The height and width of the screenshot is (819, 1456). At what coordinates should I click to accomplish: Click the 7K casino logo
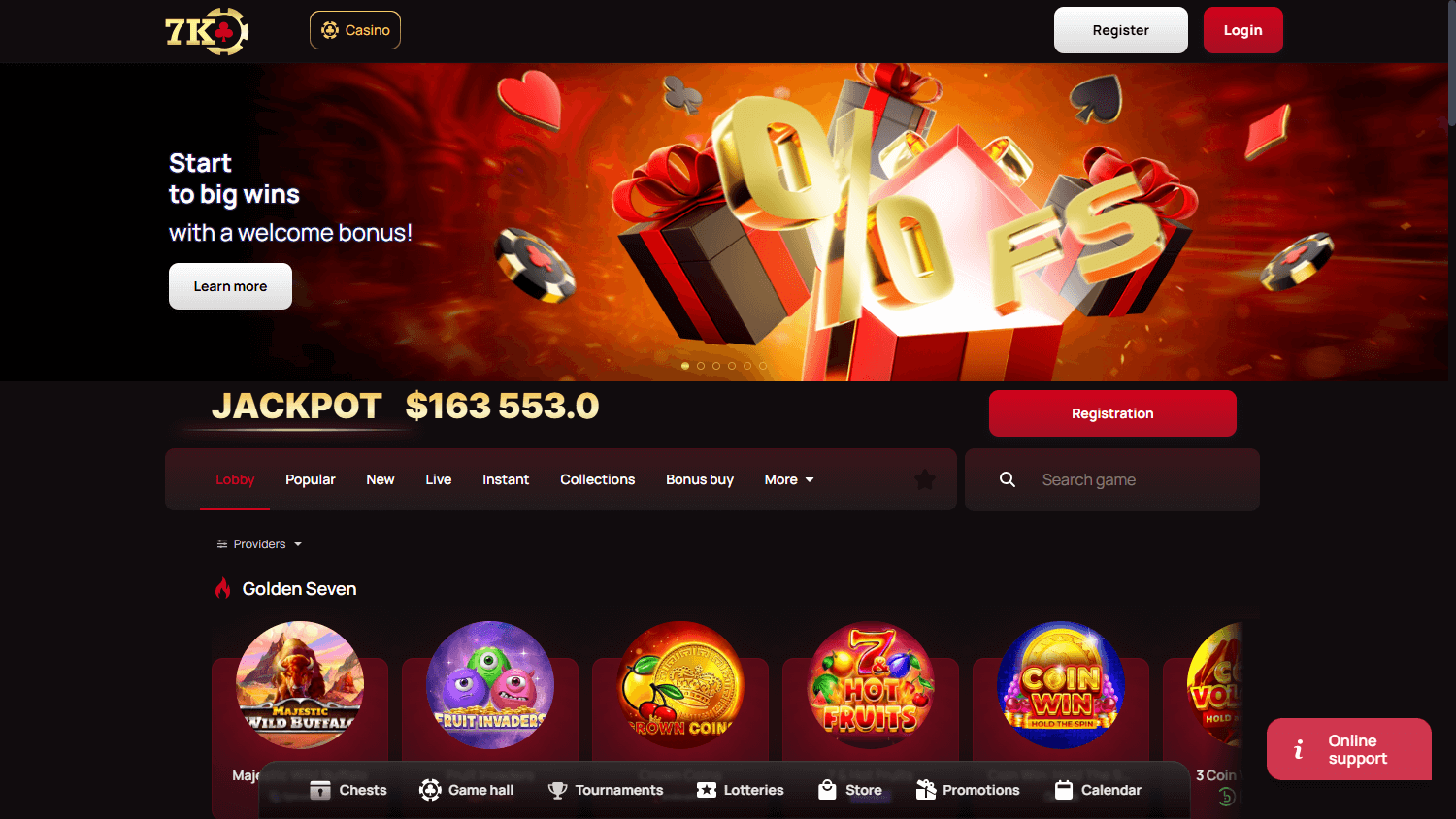coord(207,31)
